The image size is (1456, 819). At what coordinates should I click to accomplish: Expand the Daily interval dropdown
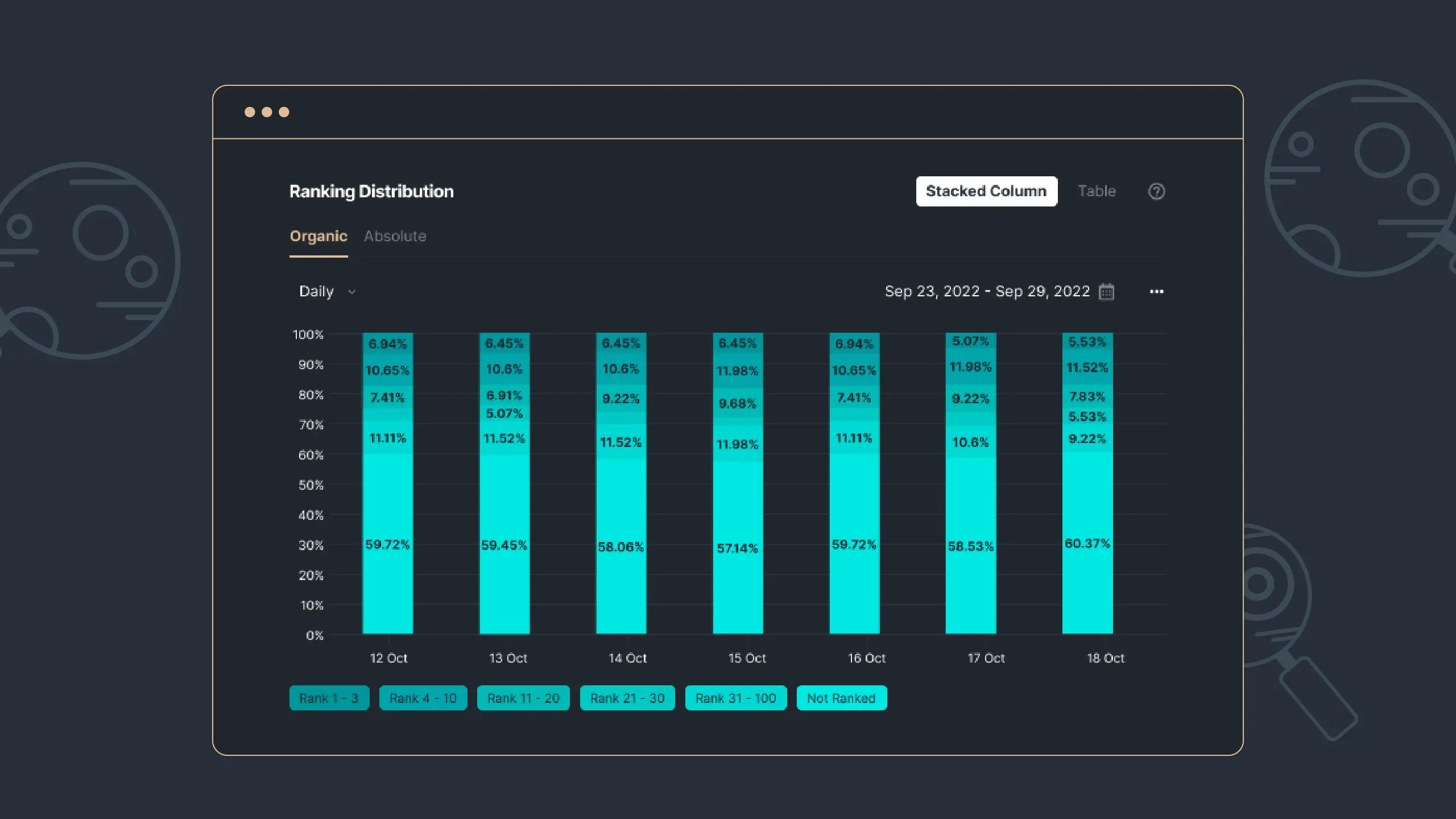(328, 292)
